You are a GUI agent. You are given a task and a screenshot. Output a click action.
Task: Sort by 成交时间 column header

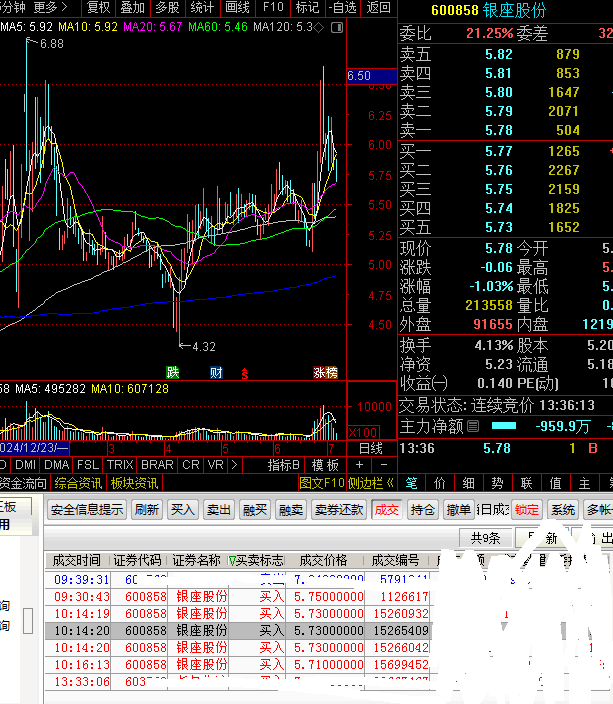76,560
